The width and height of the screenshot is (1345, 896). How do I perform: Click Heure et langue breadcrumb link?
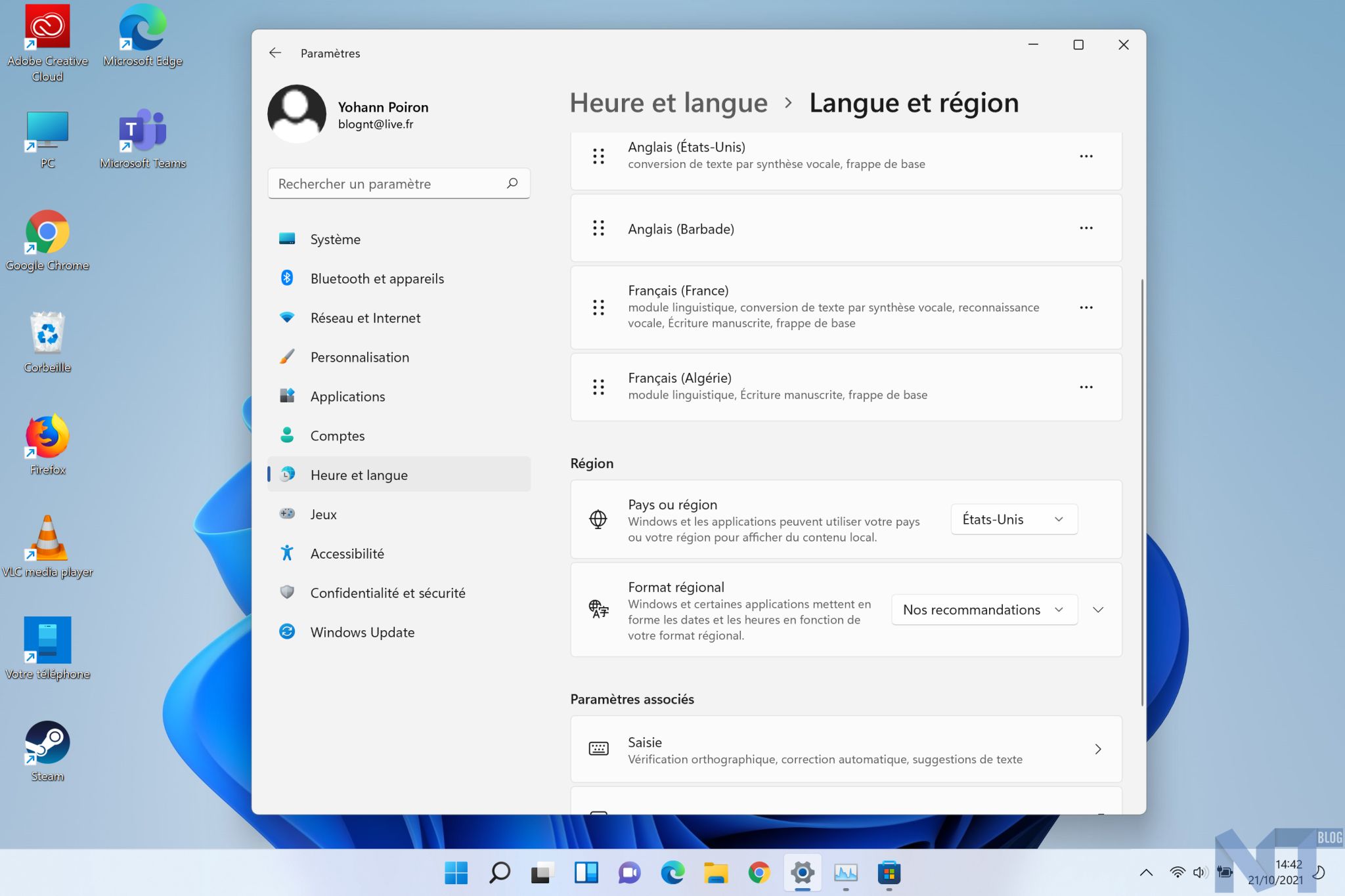pos(668,103)
